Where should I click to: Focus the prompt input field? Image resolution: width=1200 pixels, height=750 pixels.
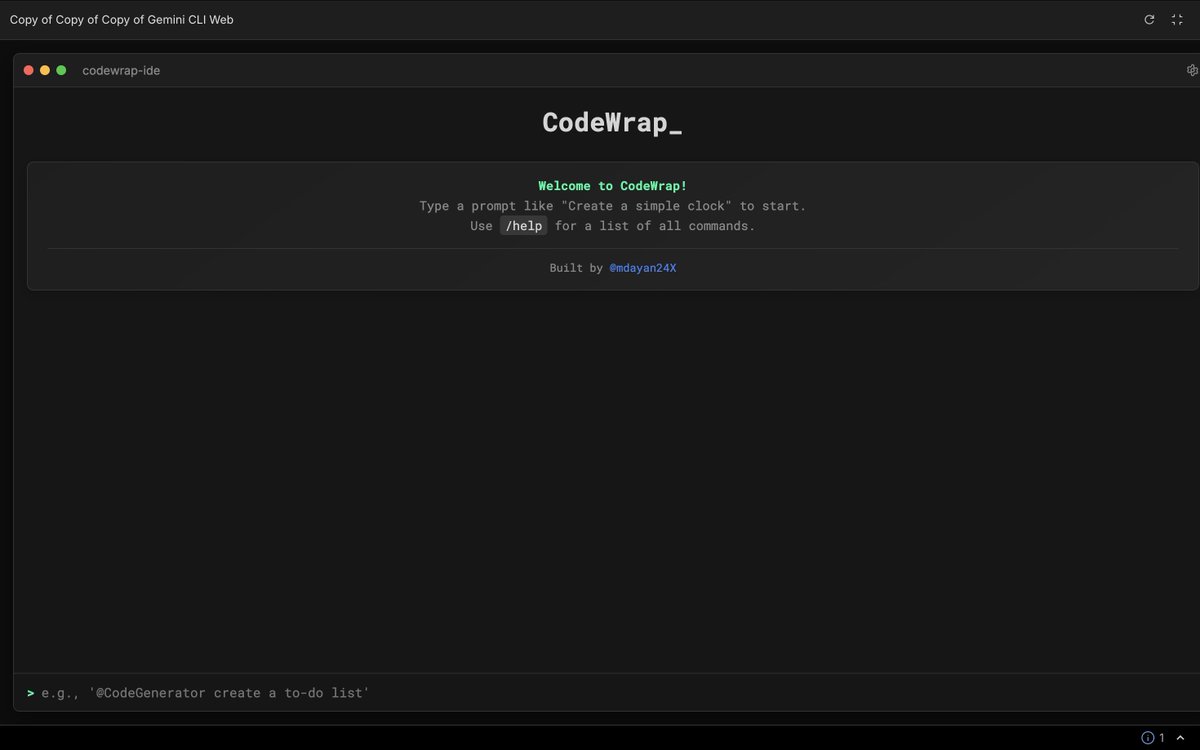point(611,692)
